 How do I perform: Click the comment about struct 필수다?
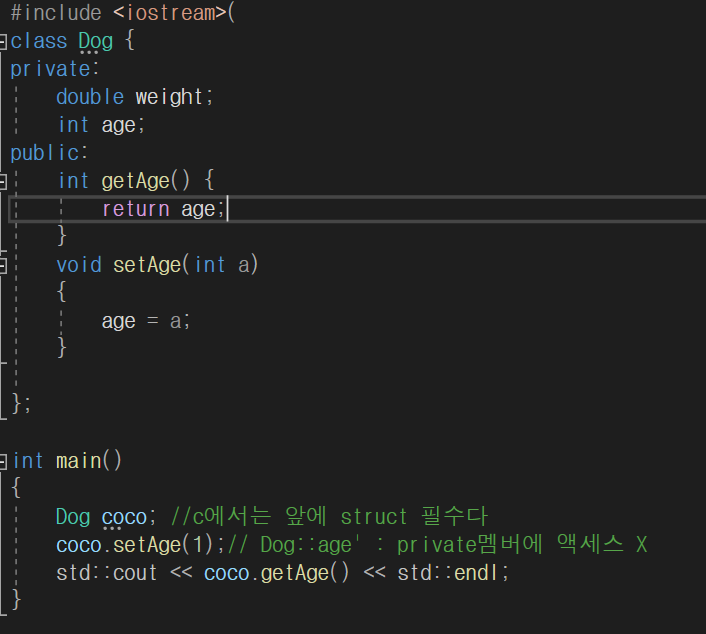[329, 516]
